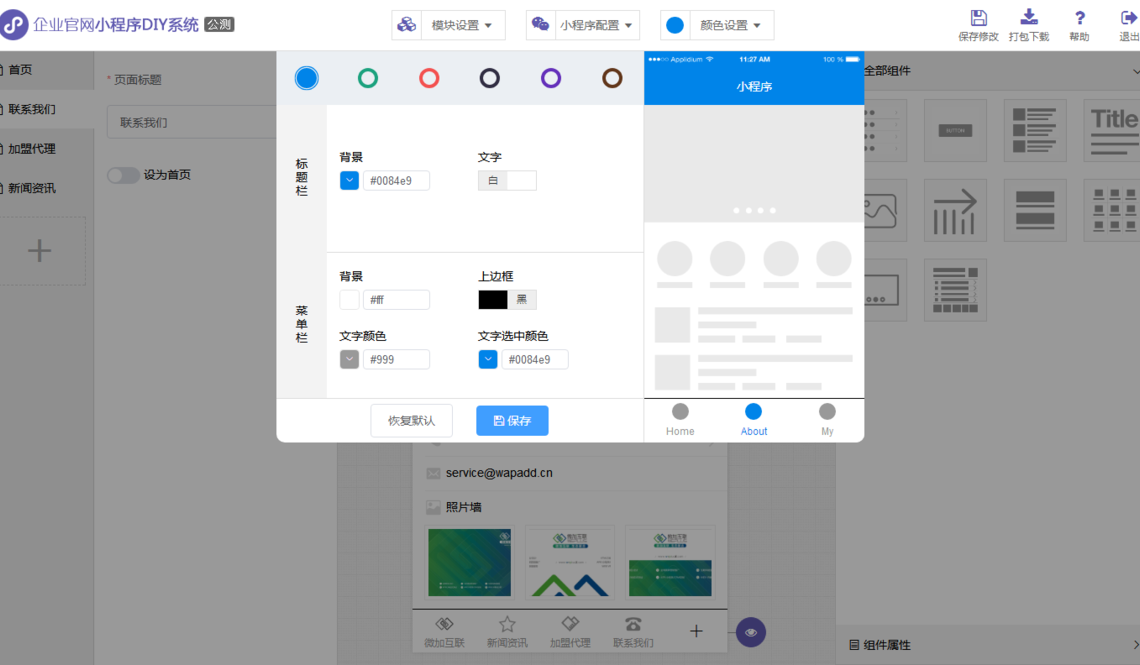Click the blue Save (保存) button
The image size is (1140, 665).
click(x=512, y=421)
